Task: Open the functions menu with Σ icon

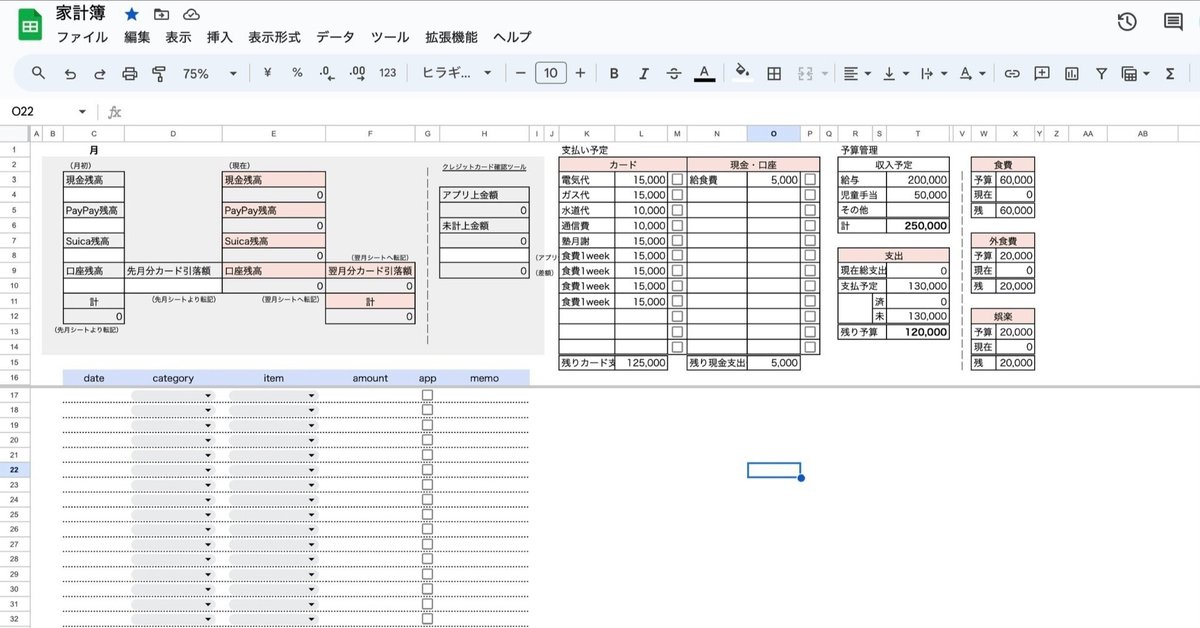Action: coord(1170,73)
